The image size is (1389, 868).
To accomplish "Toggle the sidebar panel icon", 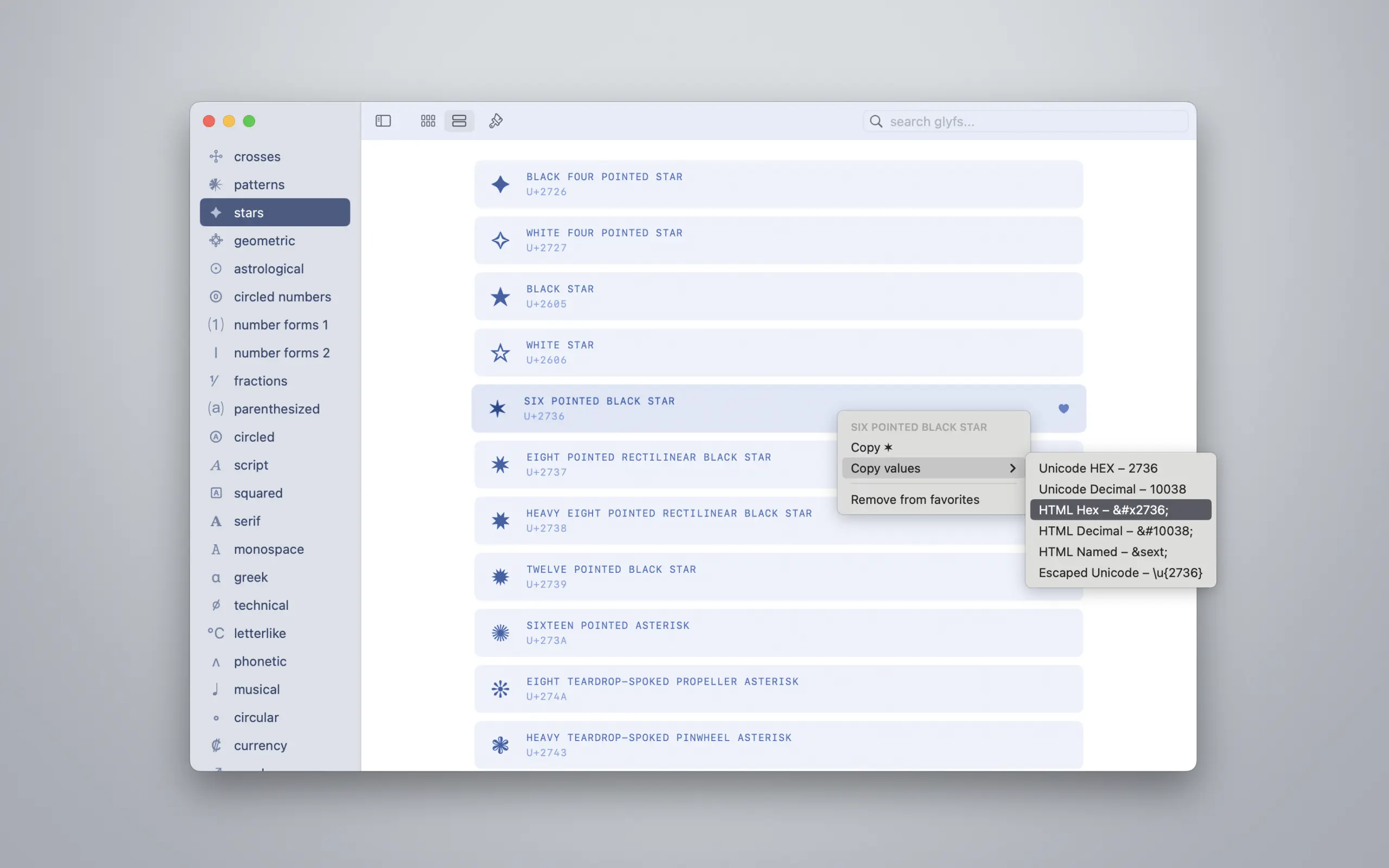I will point(383,120).
